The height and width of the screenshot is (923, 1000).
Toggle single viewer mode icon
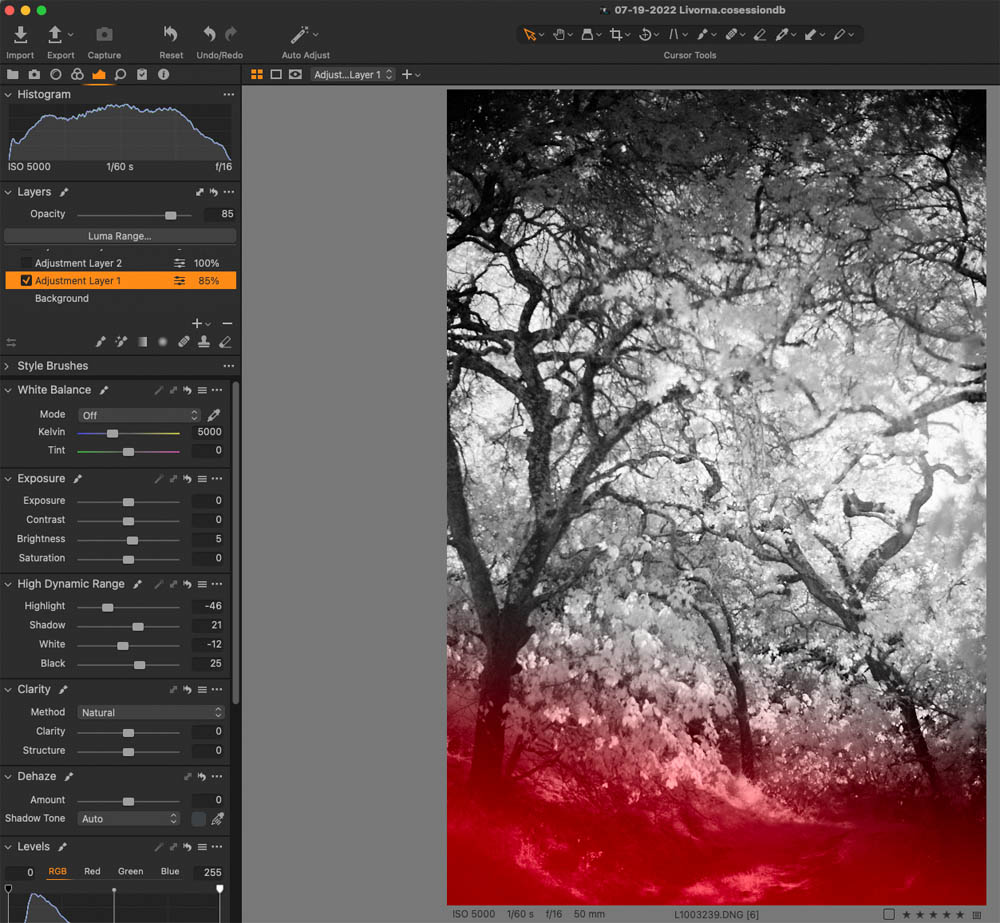pyautogui.click(x=276, y=75)
